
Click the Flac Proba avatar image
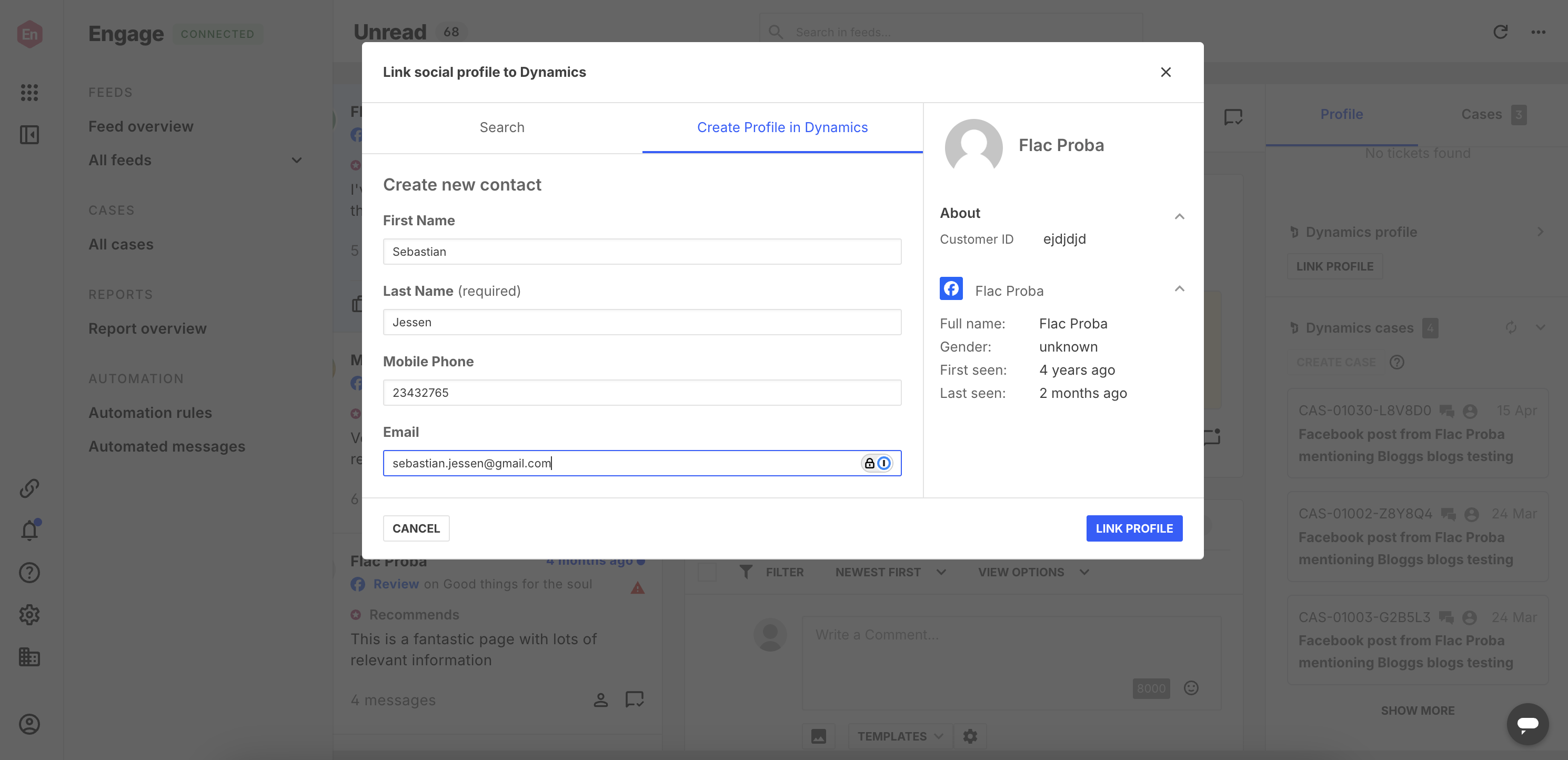[973, 146]
